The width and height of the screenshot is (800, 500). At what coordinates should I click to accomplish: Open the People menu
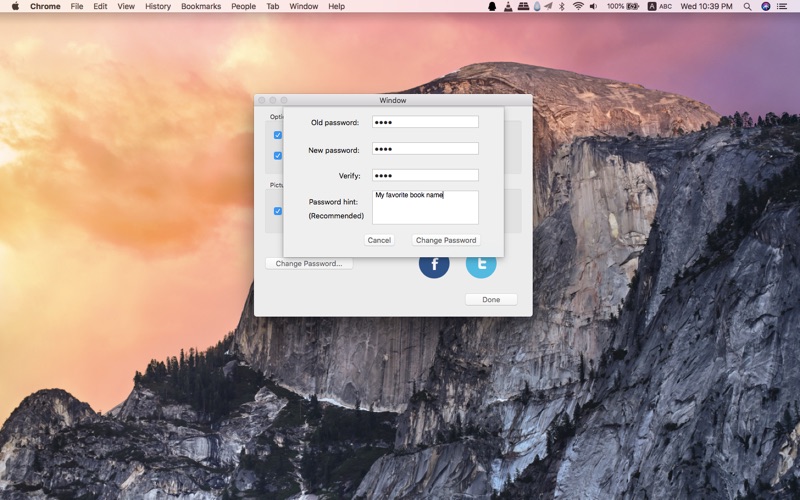click(x=243, y=6)
